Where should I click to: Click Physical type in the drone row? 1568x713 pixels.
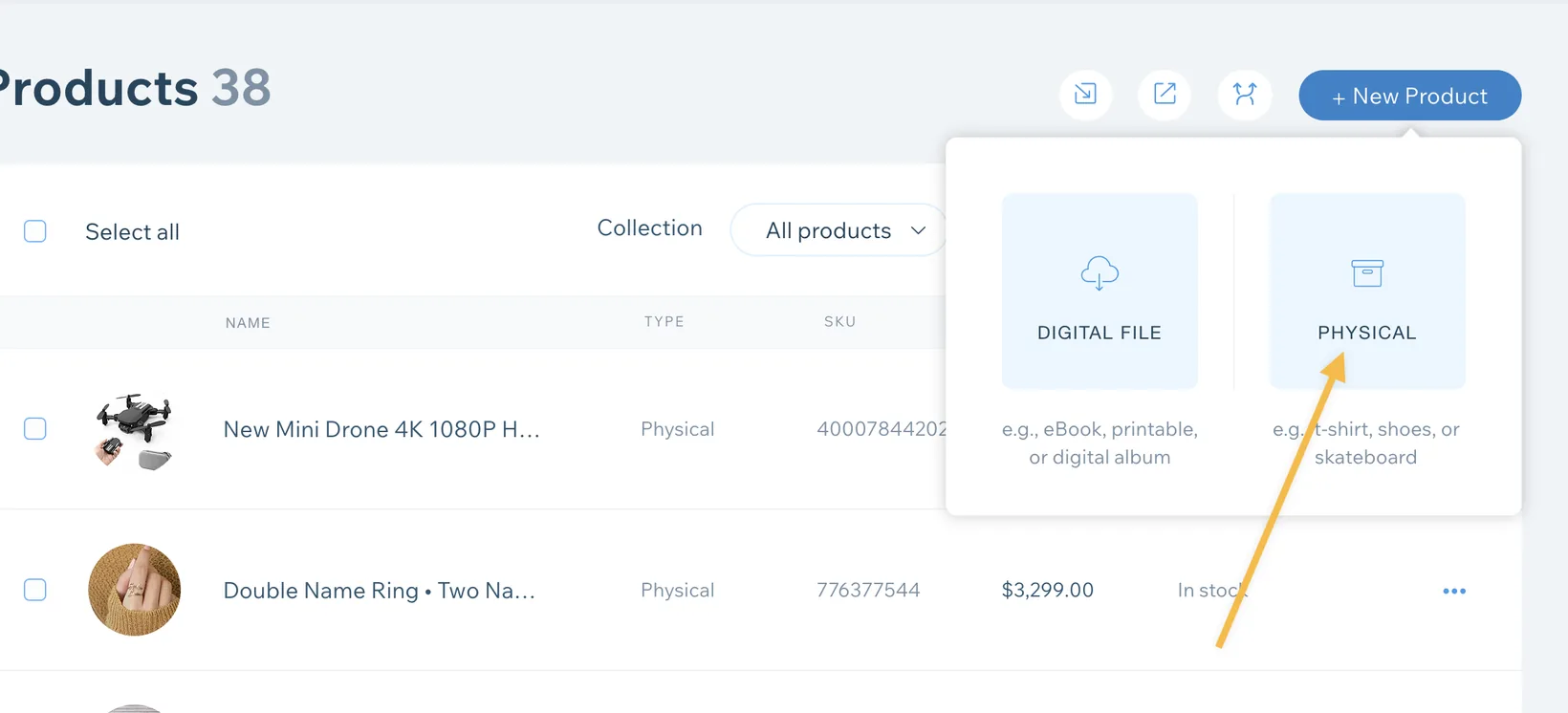click(x=677, y=429)
